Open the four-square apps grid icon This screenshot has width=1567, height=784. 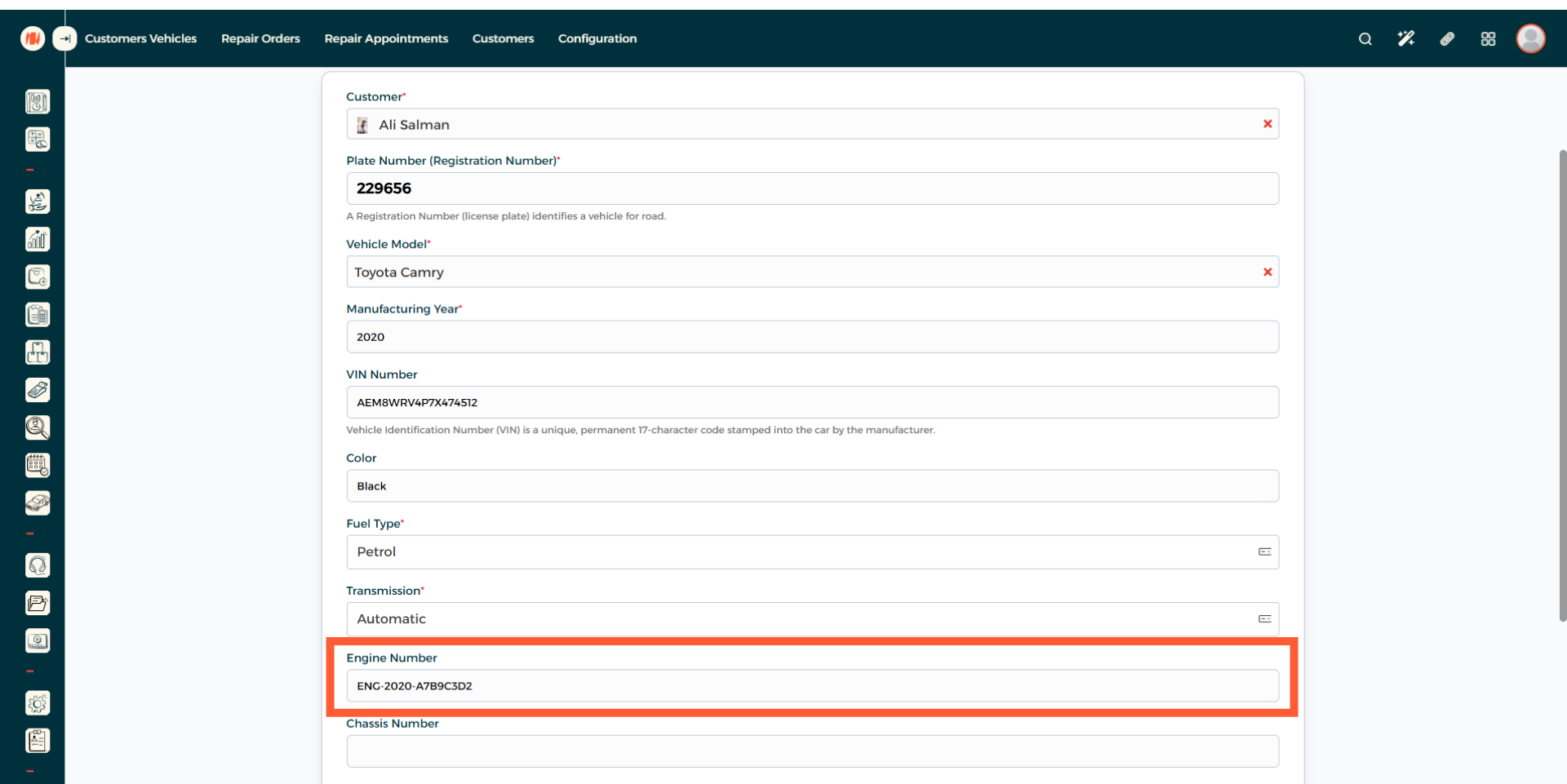point(1488,39)
